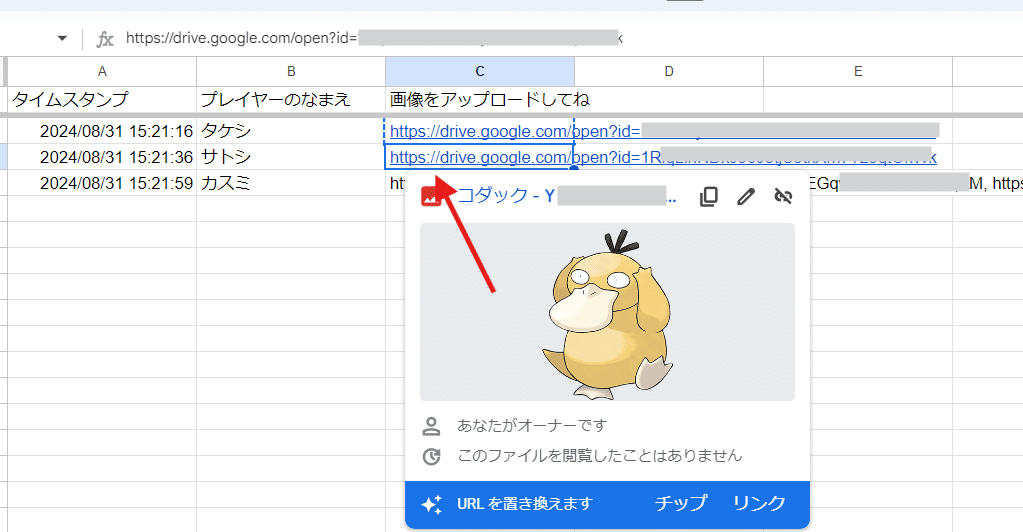Image resolution: width=1023 pixels, height=532 pixels.
Task: Open the コダック file title link
Action: pyautogui.click(x=567, y=196)
